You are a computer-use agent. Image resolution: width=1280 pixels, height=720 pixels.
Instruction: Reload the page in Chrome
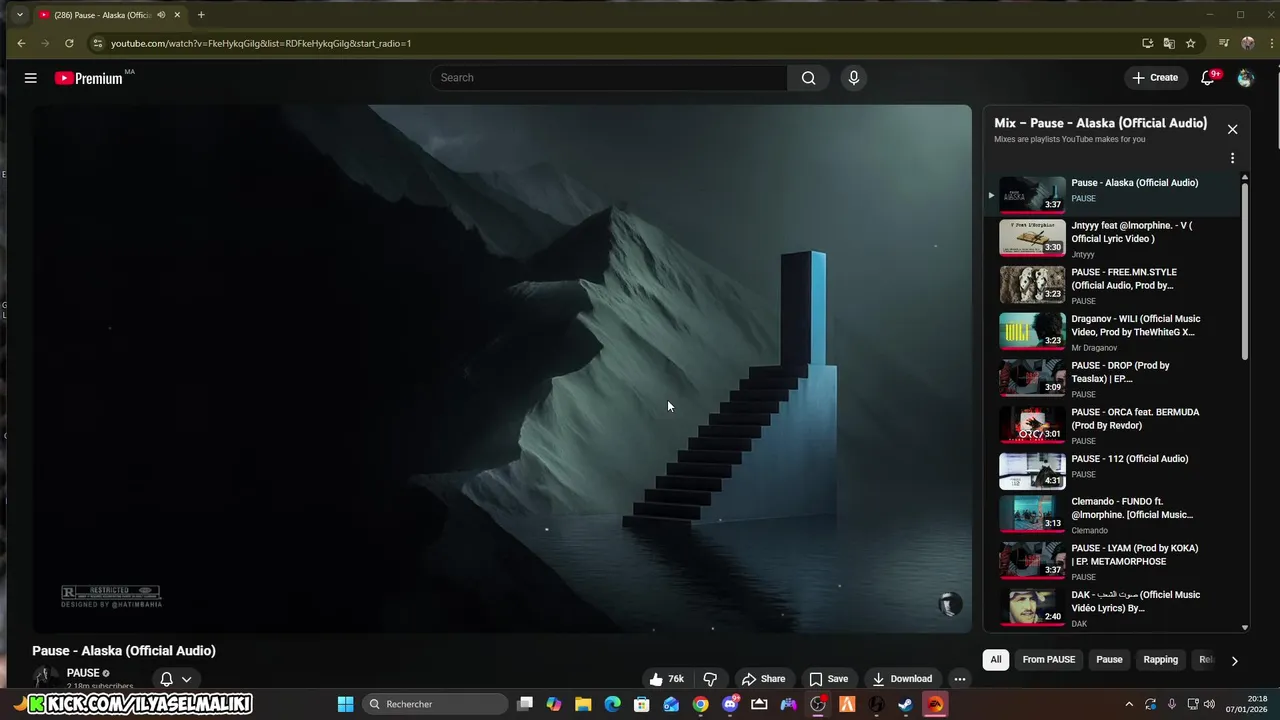pyautogui.click(x=69, y=43)
